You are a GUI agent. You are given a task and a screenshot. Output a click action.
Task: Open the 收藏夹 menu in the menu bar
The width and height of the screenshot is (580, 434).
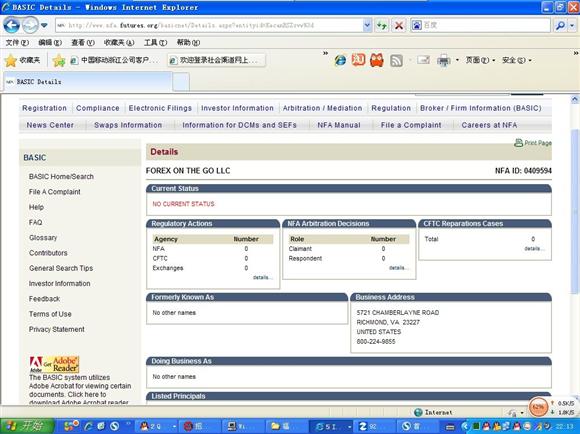[x=119, y=43]
